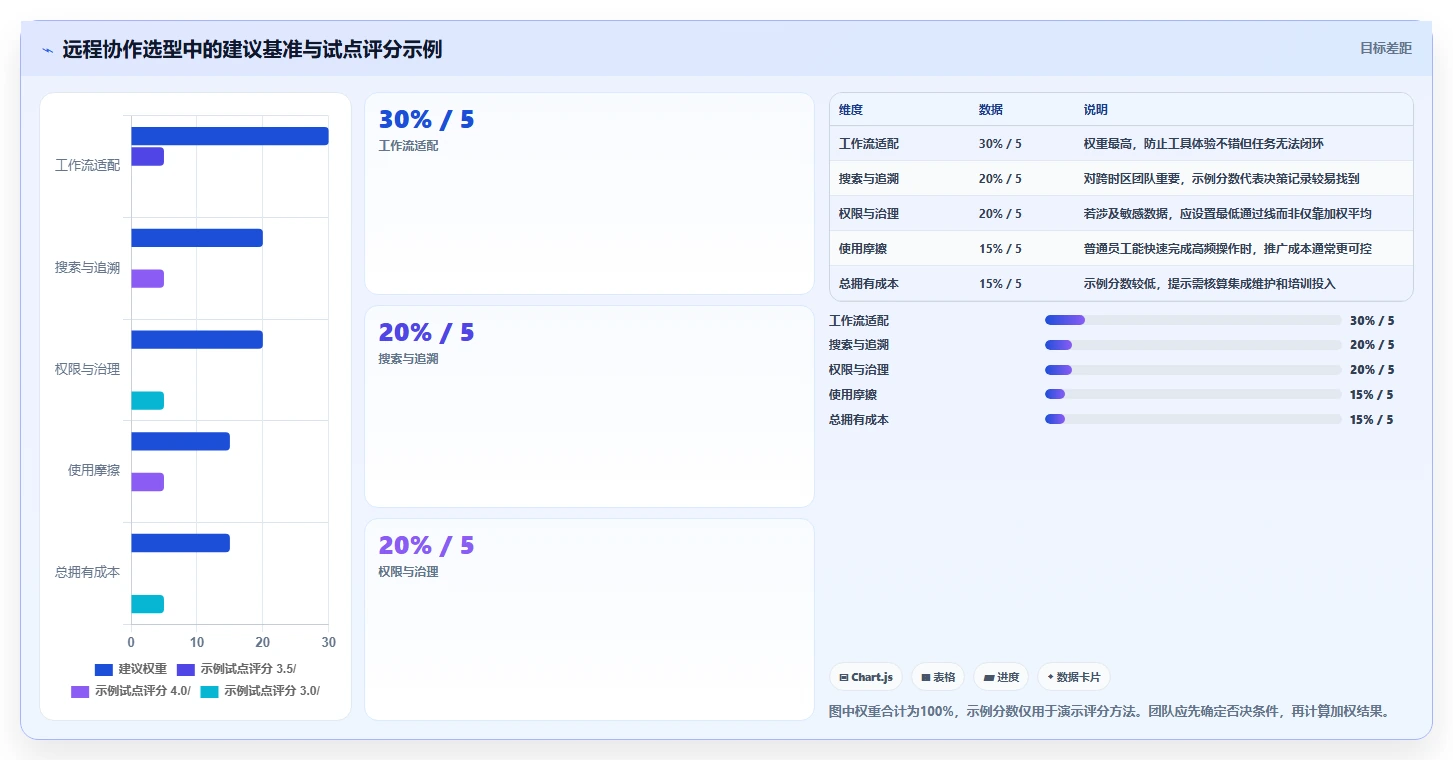Click the footnote beginning 图中权重合计为100%

(x=1110, y=712)
